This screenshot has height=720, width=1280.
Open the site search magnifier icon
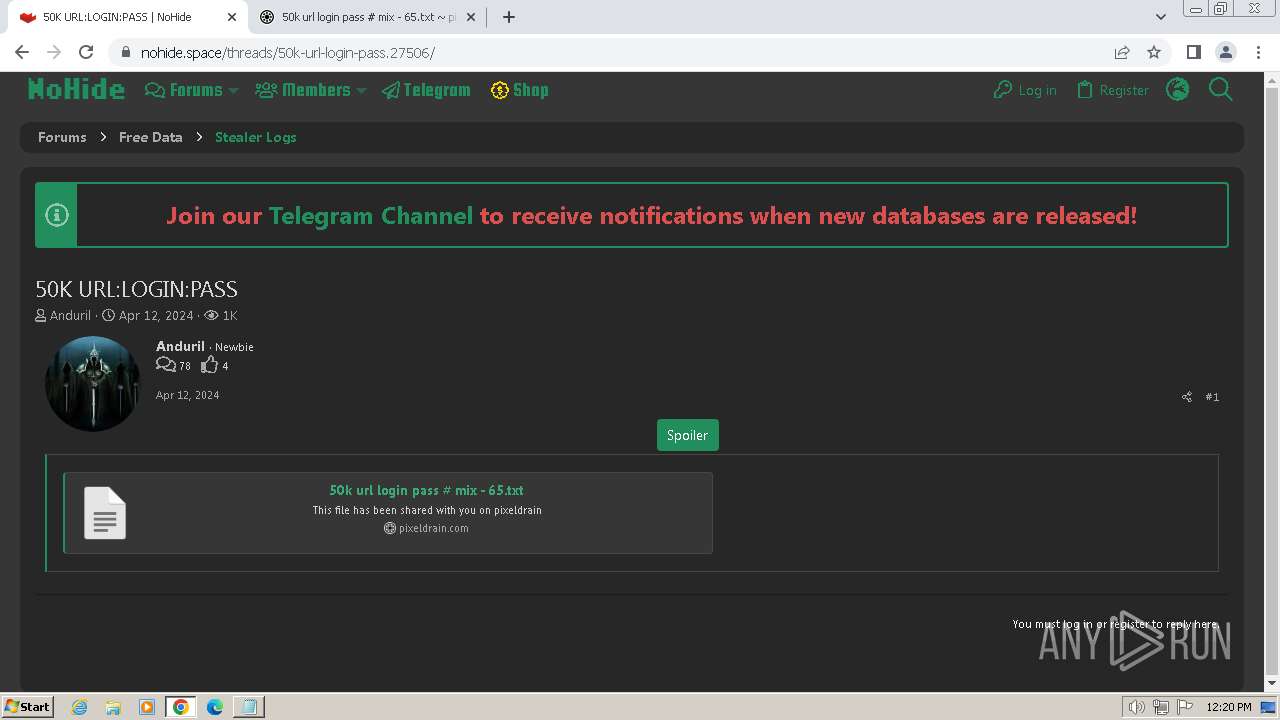[x=1220, y=90]
